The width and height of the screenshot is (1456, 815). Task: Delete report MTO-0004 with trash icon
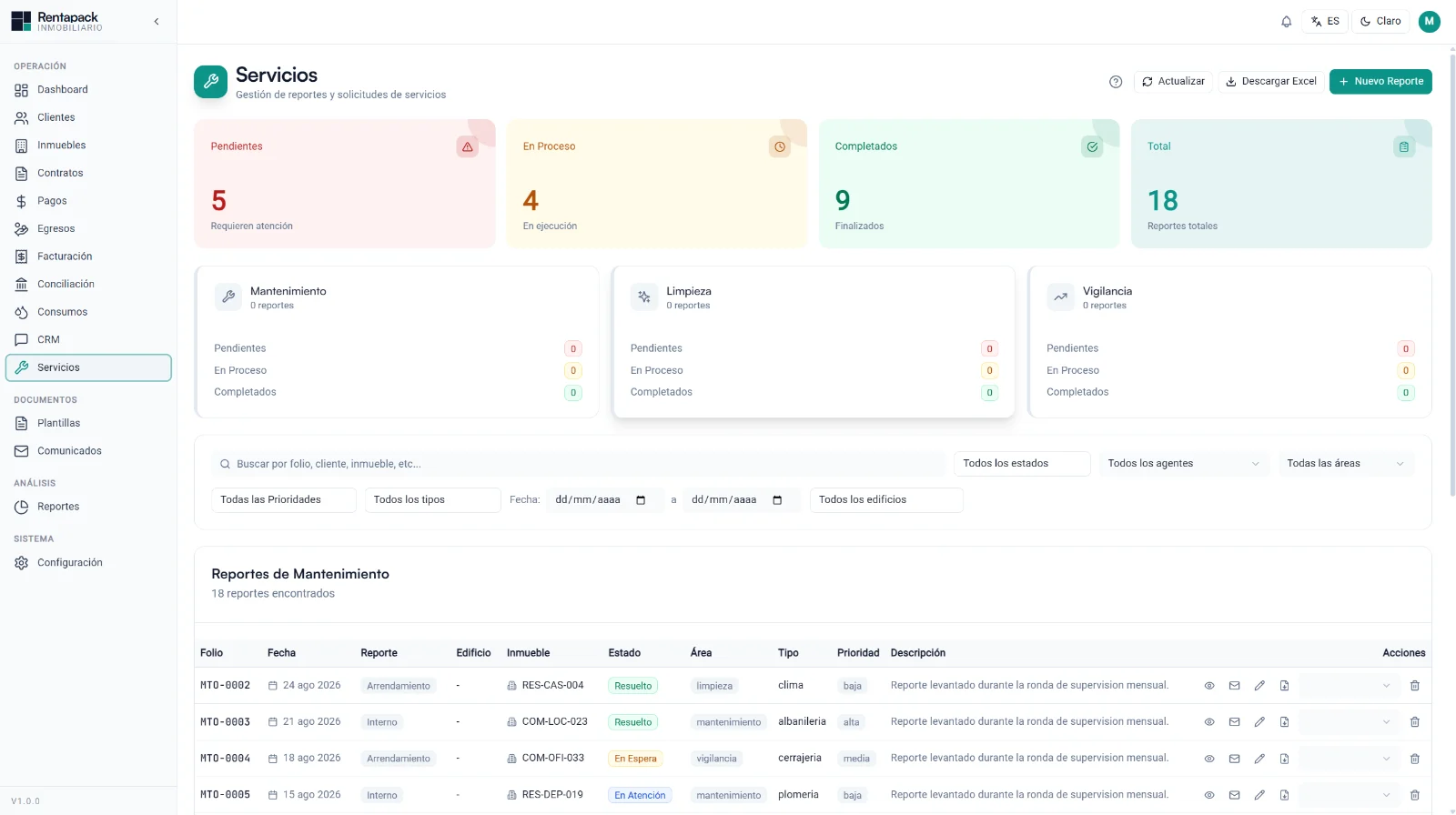point(1415,759)
